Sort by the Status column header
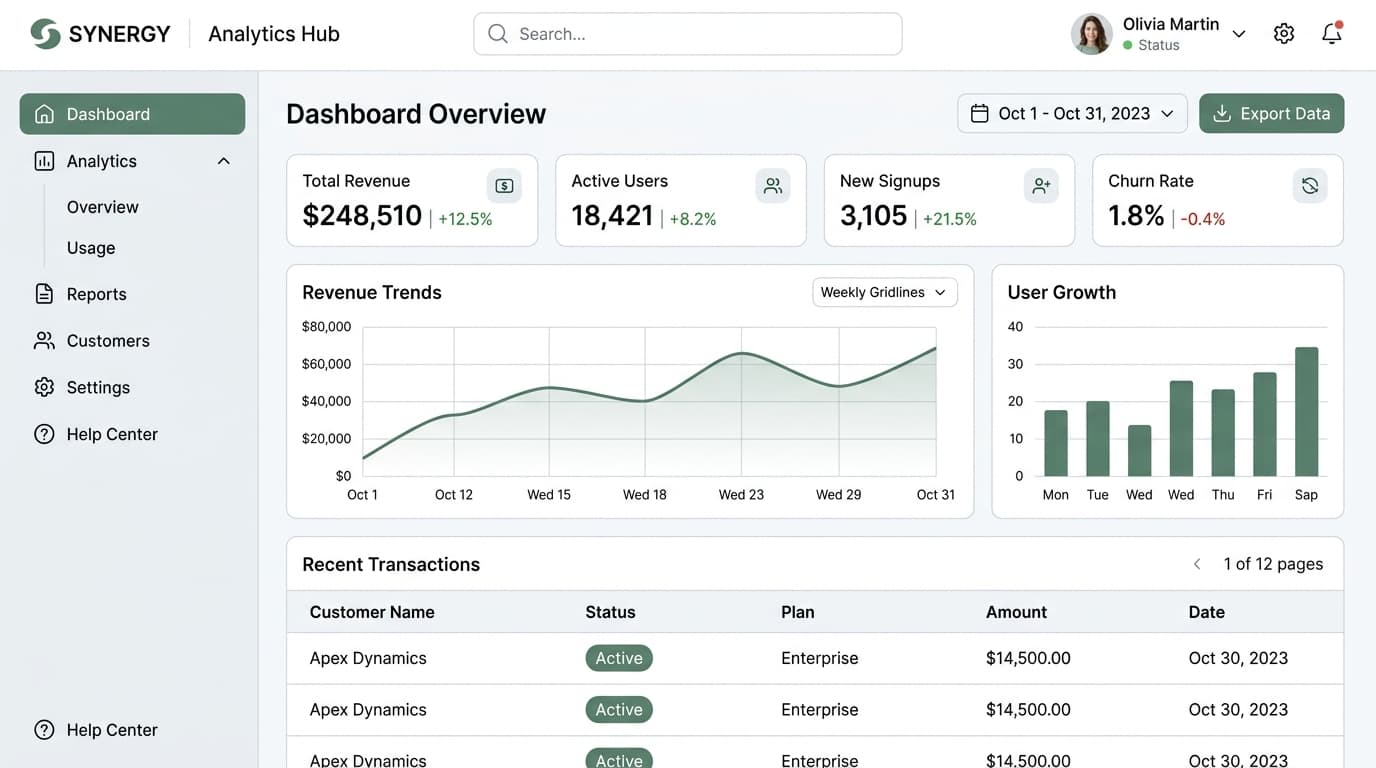The height and width of the screenshot is (768, 1376). coord(610,612)
